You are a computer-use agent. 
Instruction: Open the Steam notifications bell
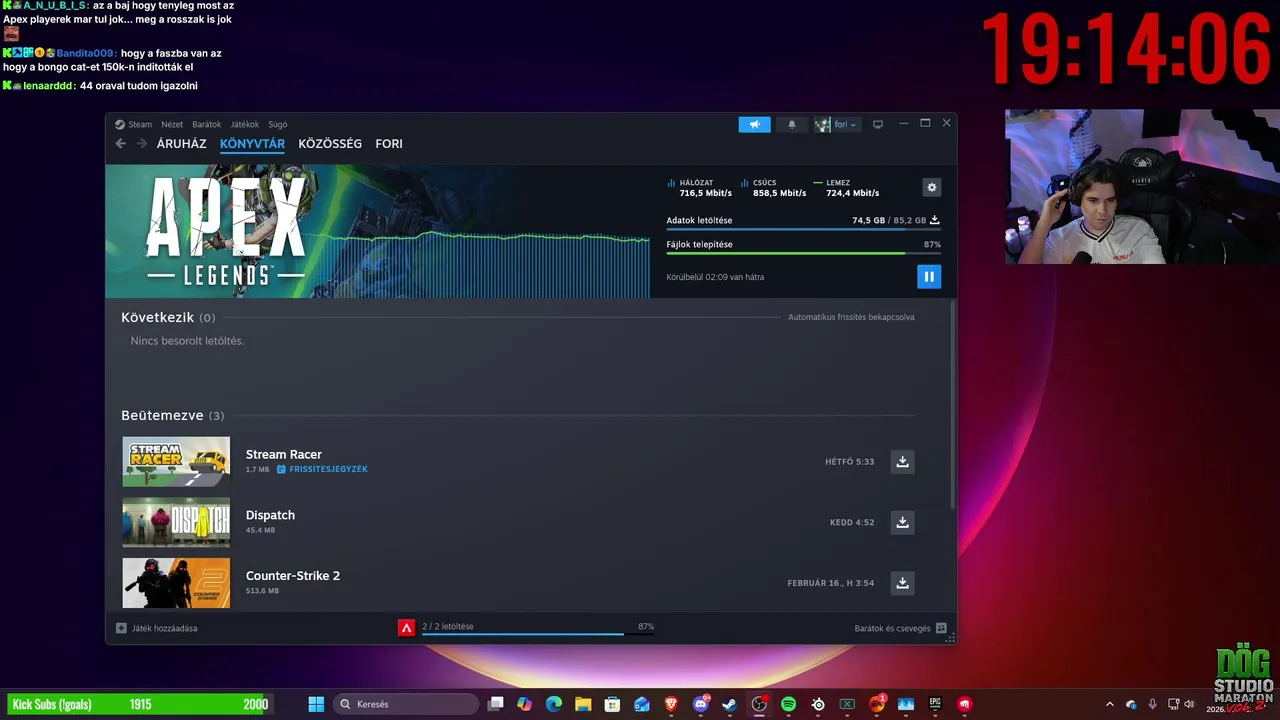click(x=792, y=124)
